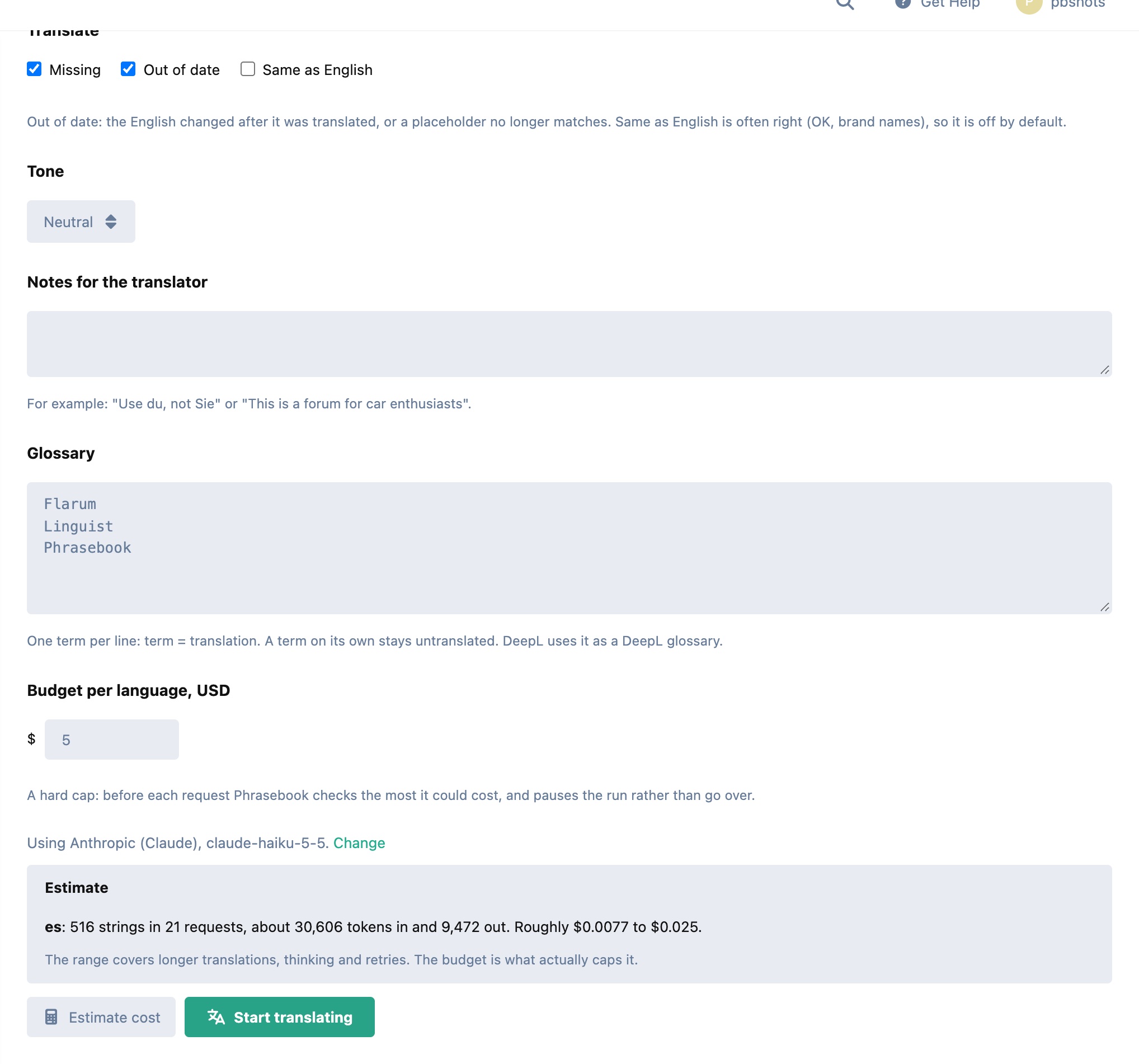Open the Get Help question icon
1139x1064 pixels.
click(x=902, y=3)
